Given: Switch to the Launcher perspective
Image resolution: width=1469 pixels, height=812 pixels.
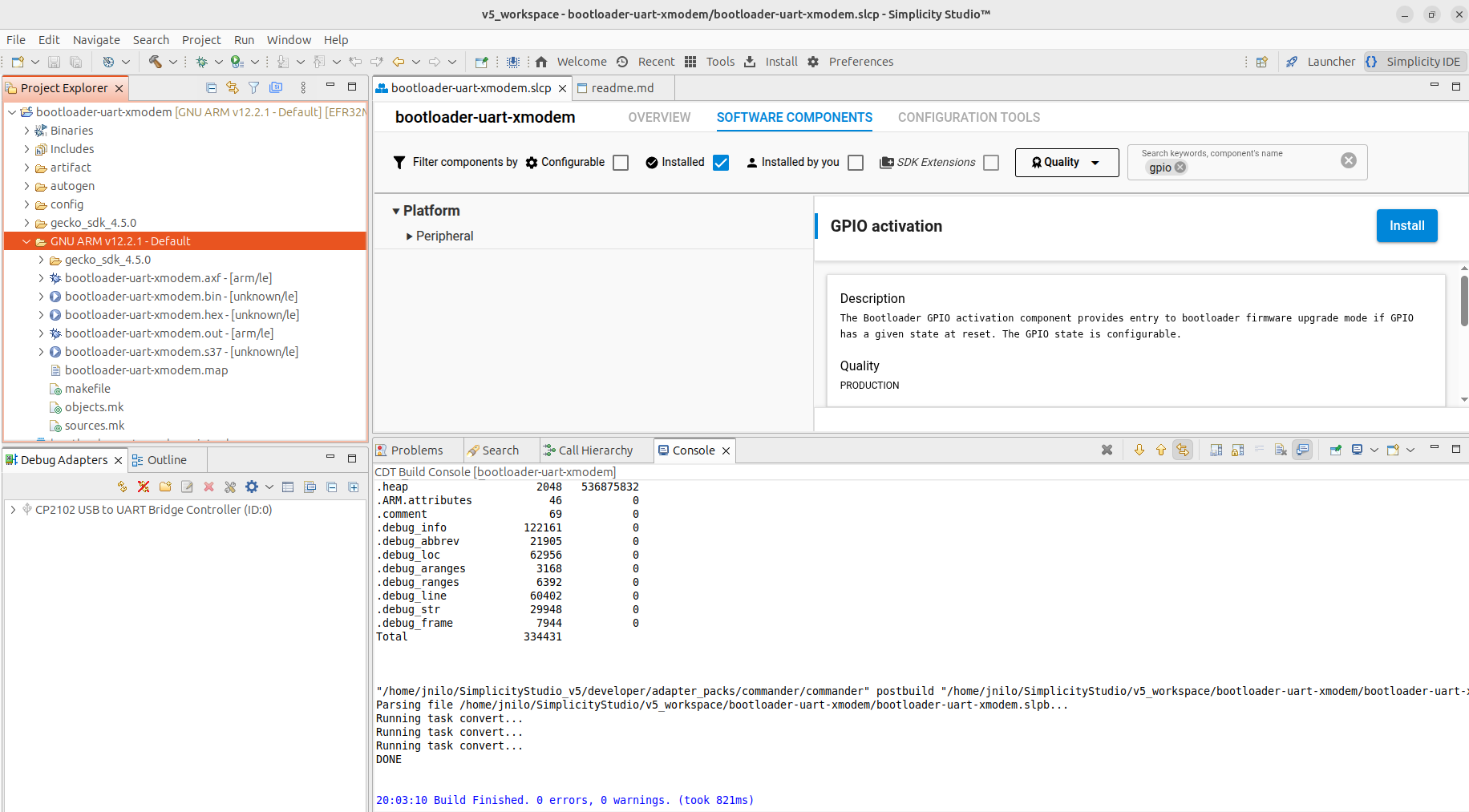Looking at the screenshot, I should (1321, 62).
